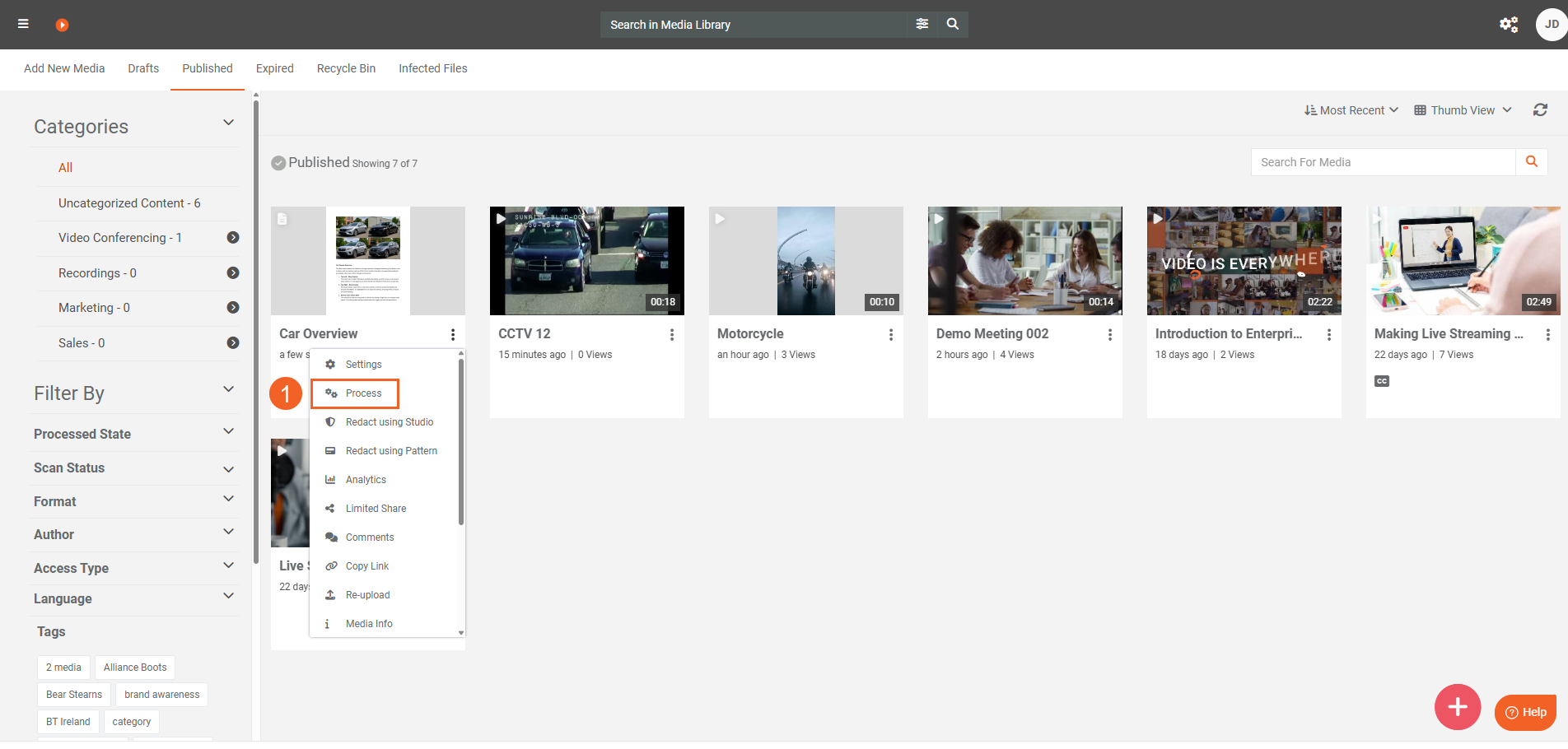Expand the Video Conferencing category arrow
Image resolution: width=1568 pixels, height=749 pixels.
coord(233,238)
